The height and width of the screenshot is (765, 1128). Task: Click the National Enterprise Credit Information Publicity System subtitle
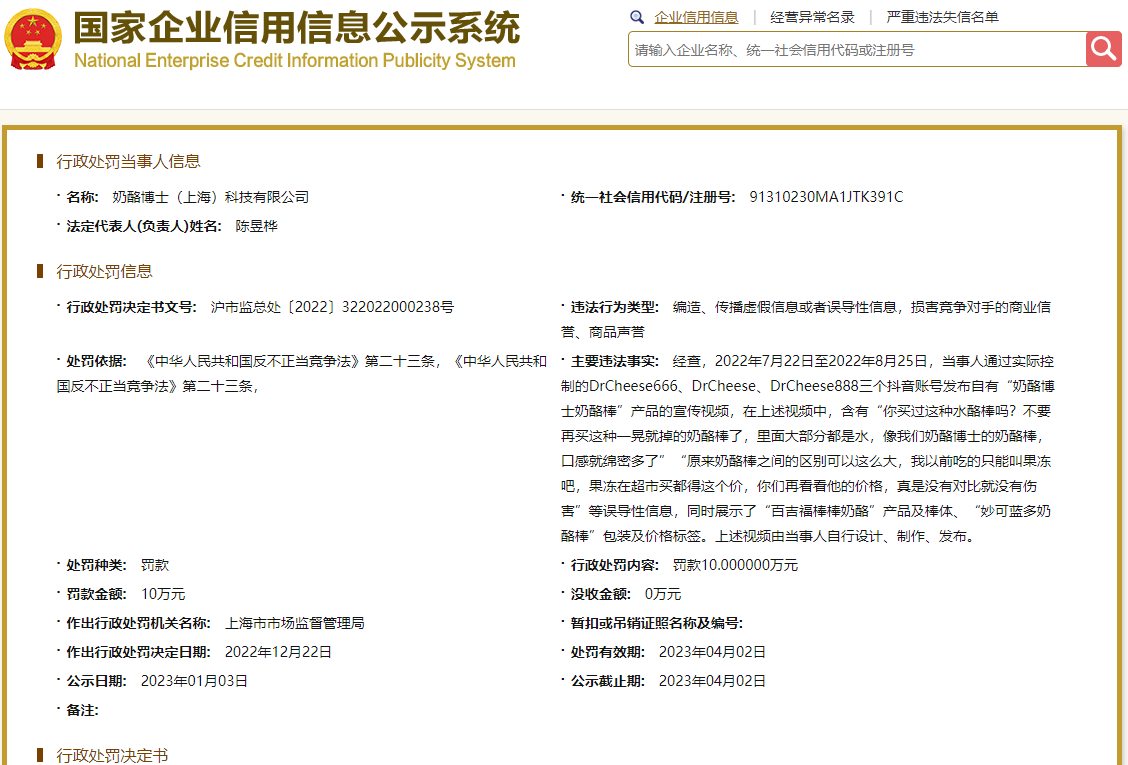pos(295,60)
